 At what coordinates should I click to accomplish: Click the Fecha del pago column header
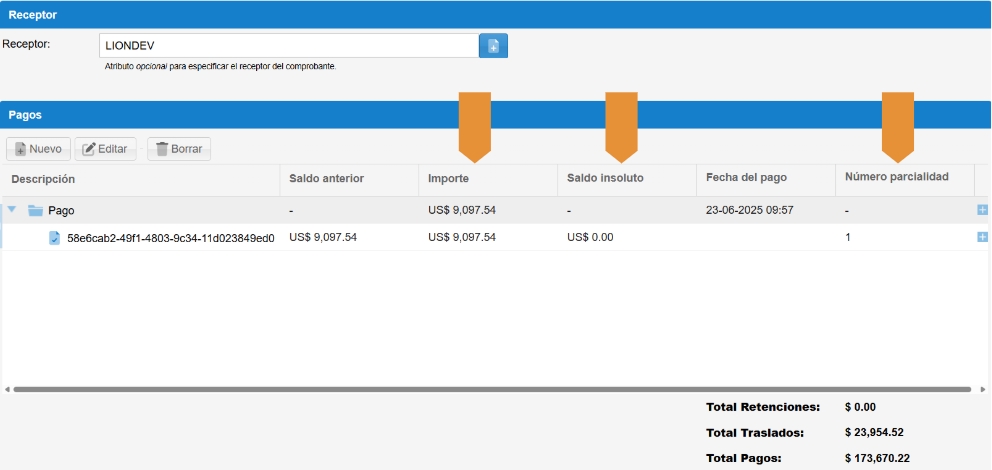[746, 178]
